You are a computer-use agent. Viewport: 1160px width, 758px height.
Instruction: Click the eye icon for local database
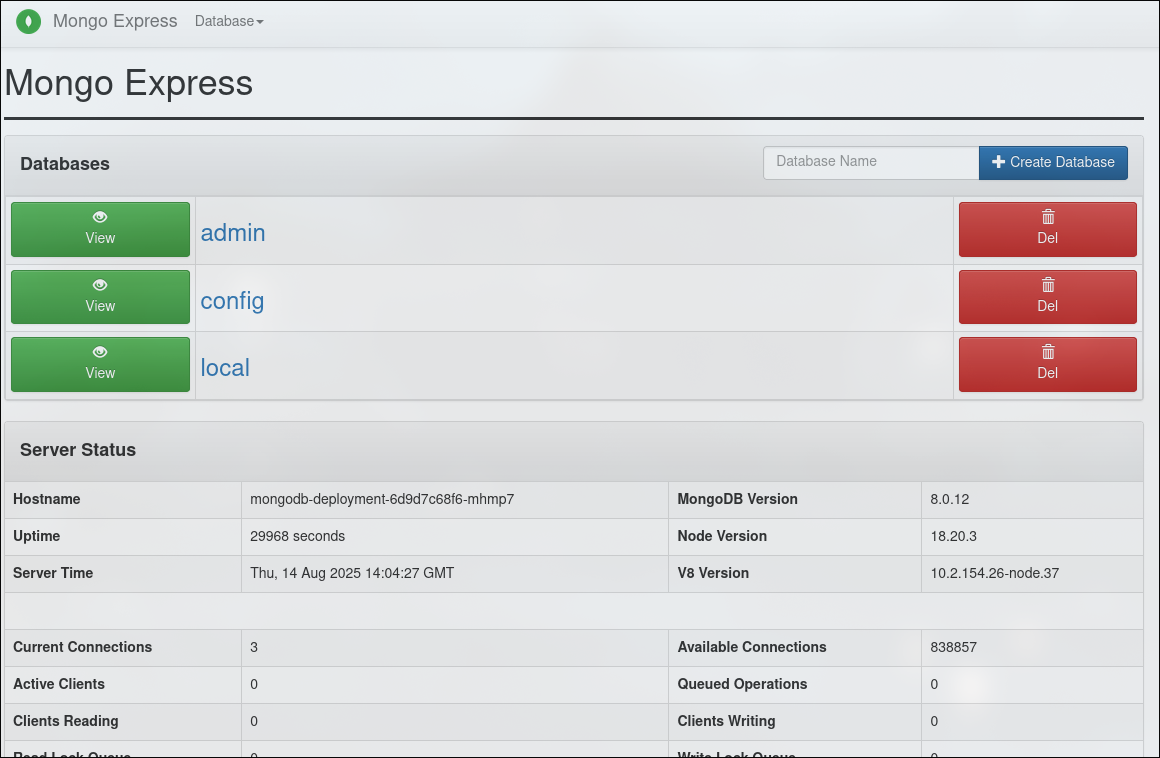[x=100, y=352]
